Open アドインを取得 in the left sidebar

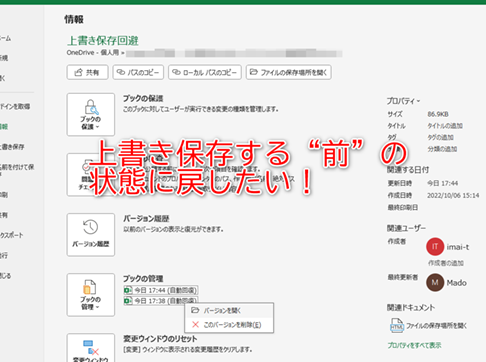point(15,107)
